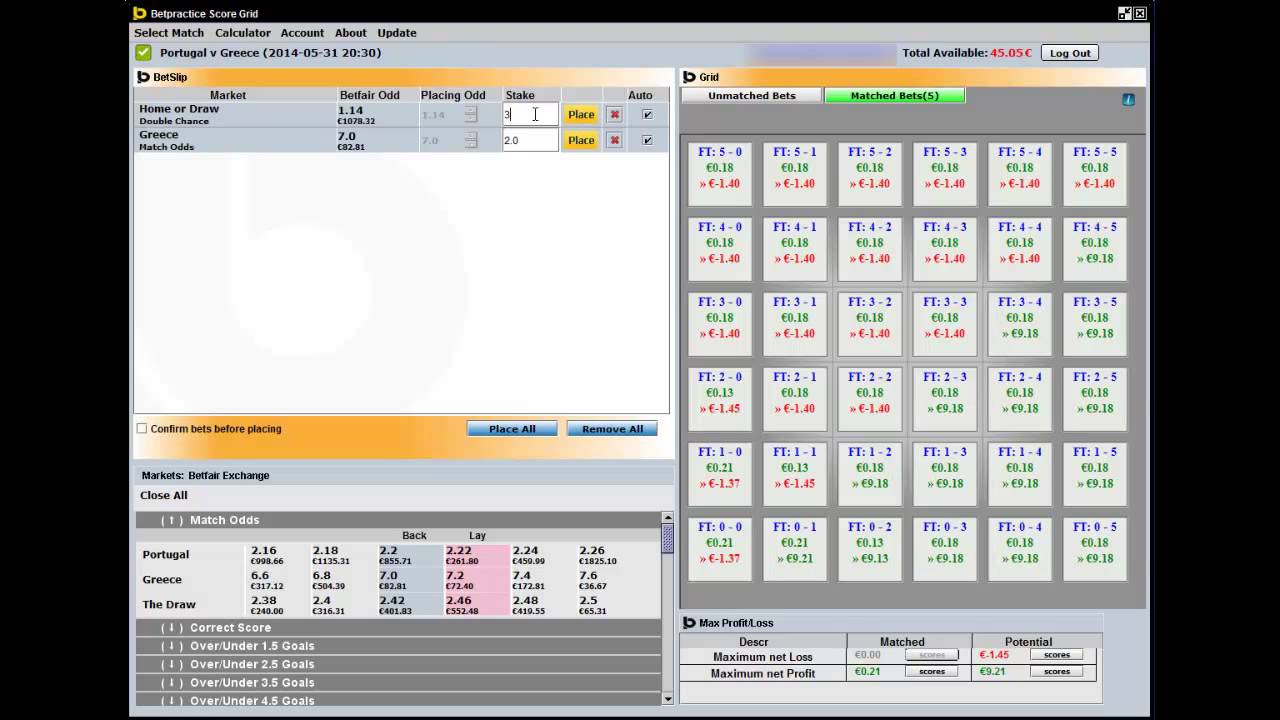Toggle Auto checkbox for Home or Draw
Viewport: 1280px width, 720px height.
[647, 114]
